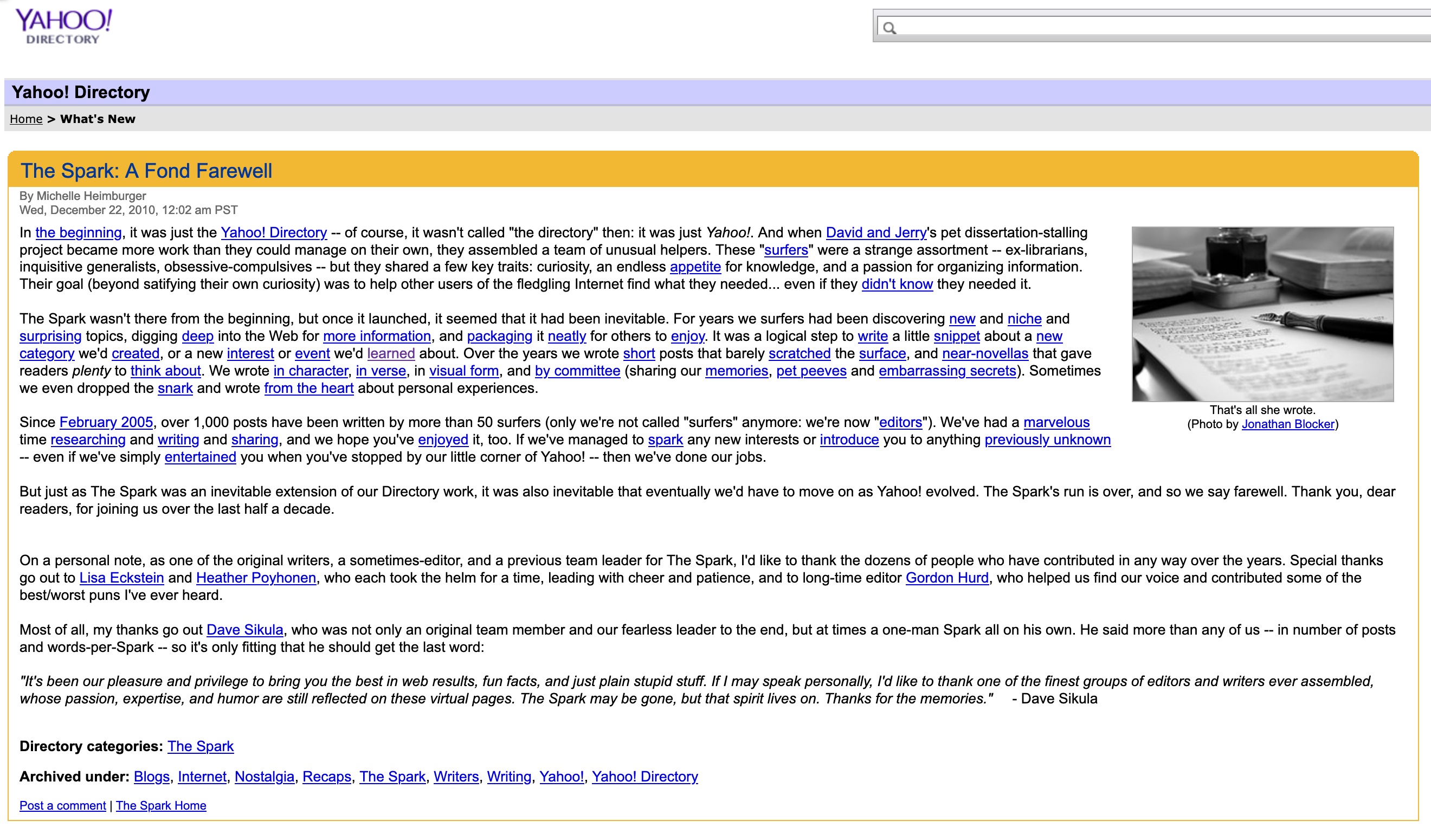Visit Lisa Eckstein's link
This screenshot has width=1431, height=840.
[121, 578]
